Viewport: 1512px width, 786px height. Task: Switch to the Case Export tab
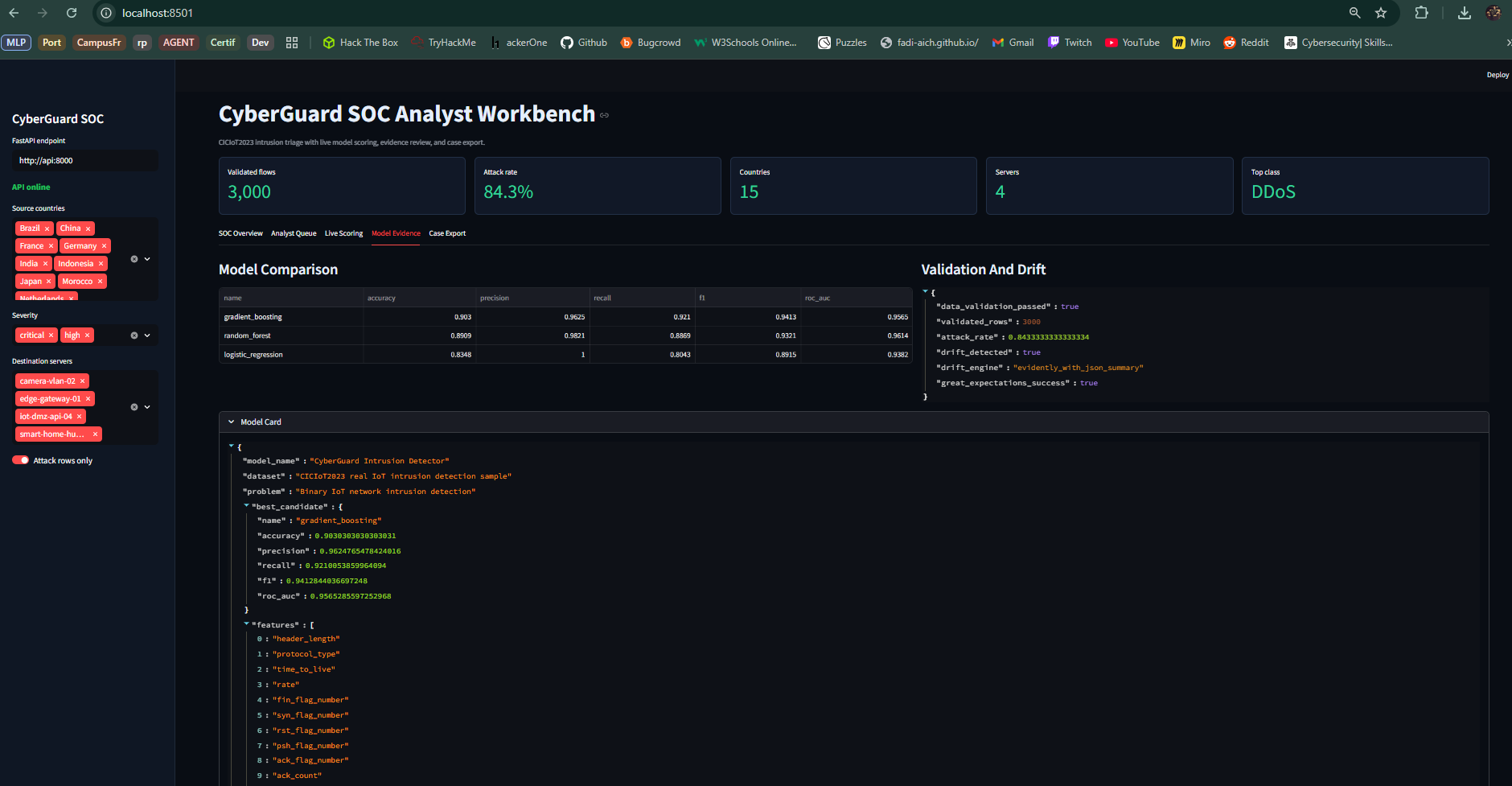point(447,233)
